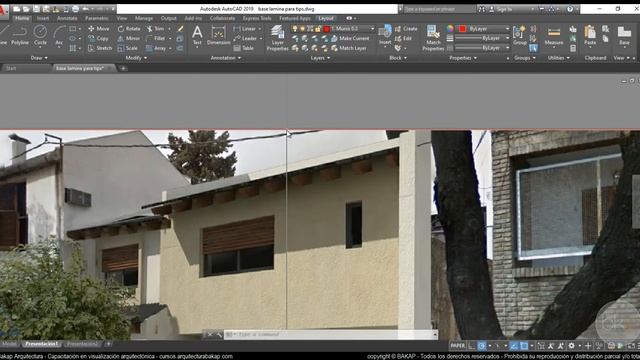This screenshot has width=640, height=360.
Task: Open the Insert ribbon tab
Action: click(42, 18)
